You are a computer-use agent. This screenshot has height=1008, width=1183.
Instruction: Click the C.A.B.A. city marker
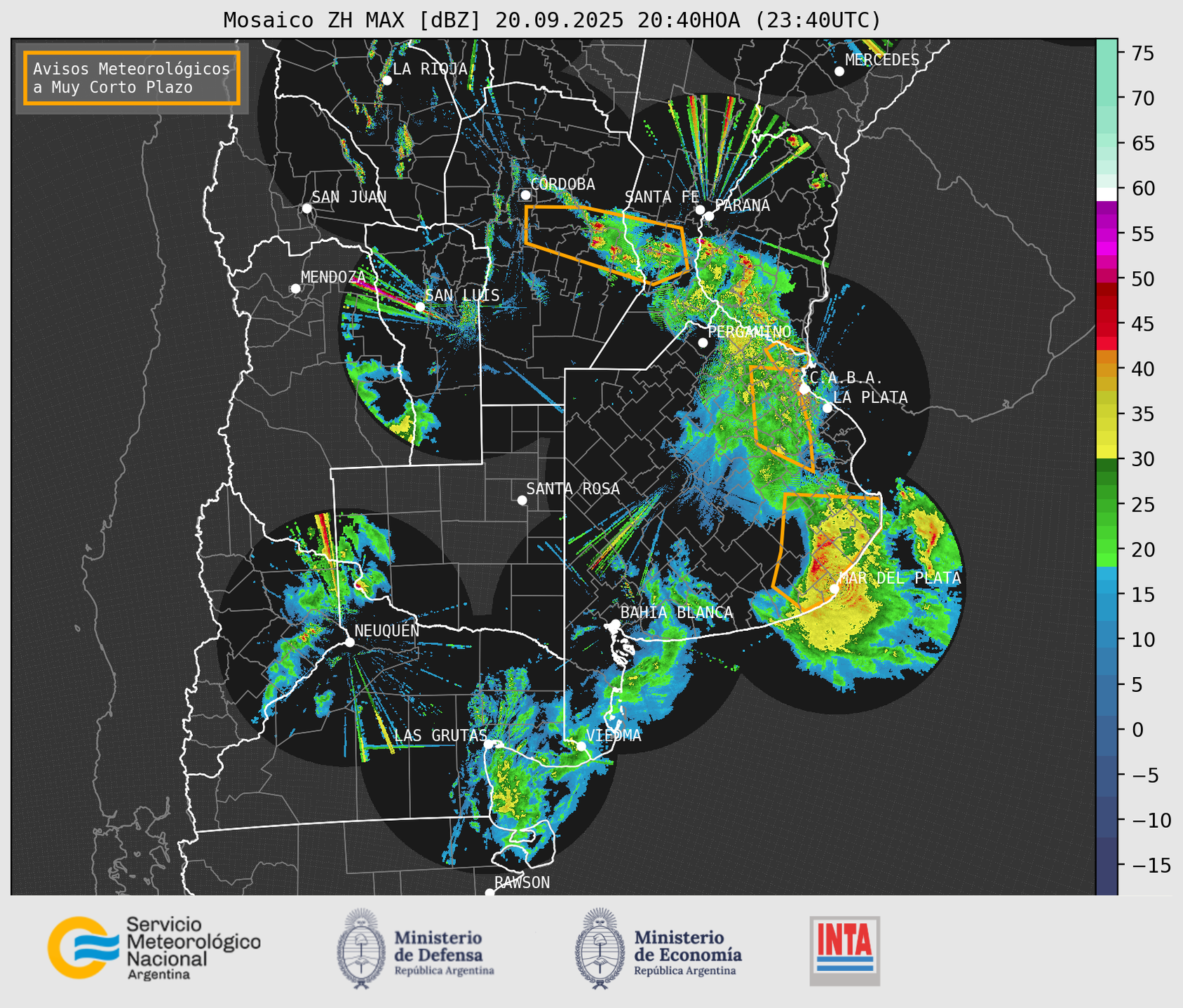[x=804, y=389]
